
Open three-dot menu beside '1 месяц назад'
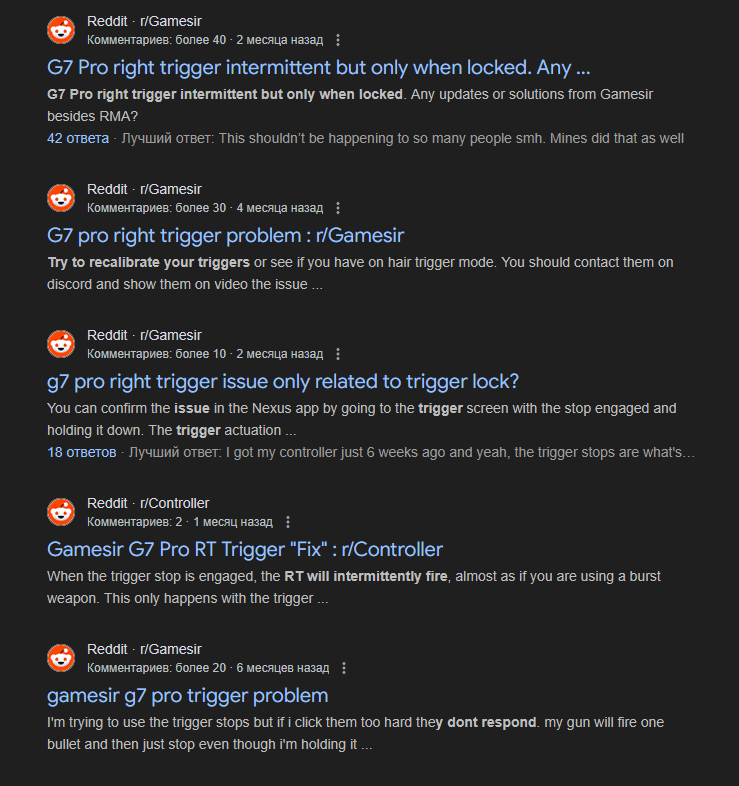click(288, 522)
